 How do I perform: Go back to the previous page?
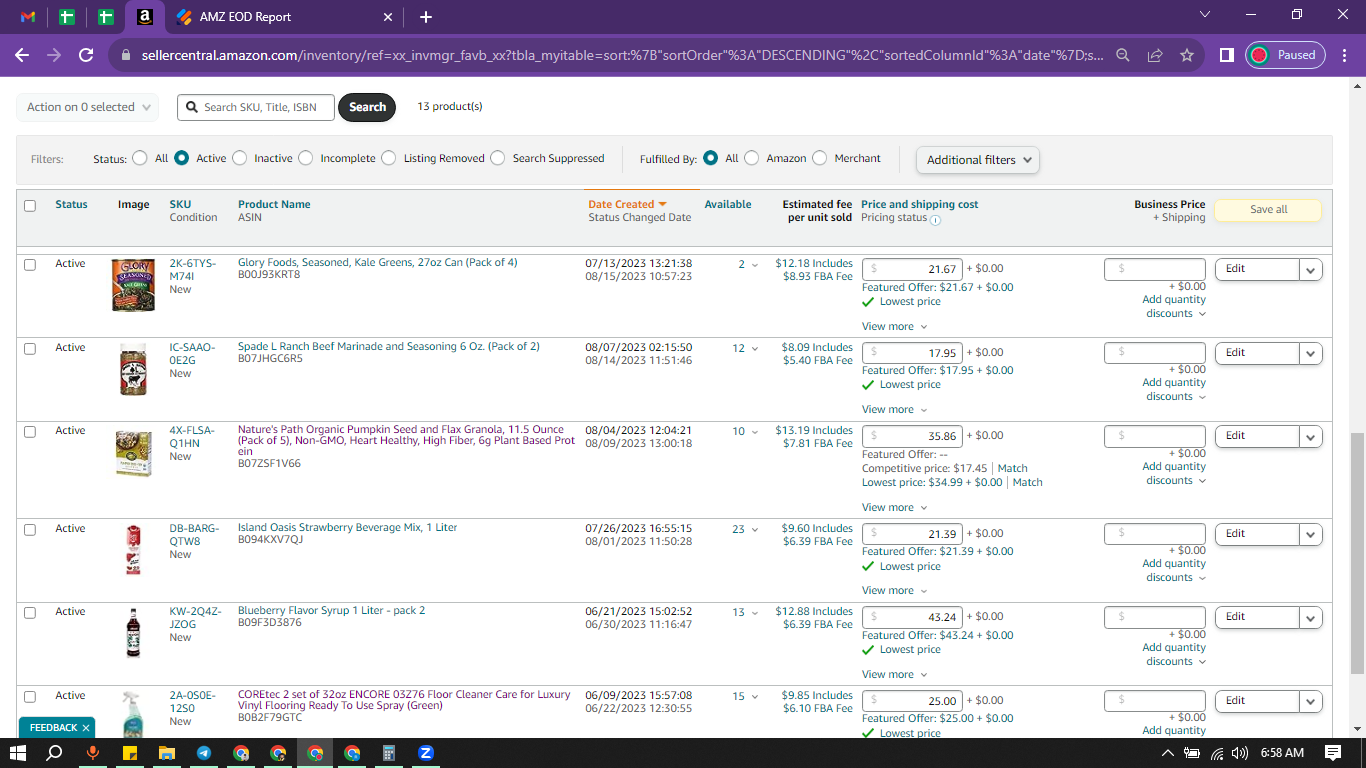coord(22,55)
